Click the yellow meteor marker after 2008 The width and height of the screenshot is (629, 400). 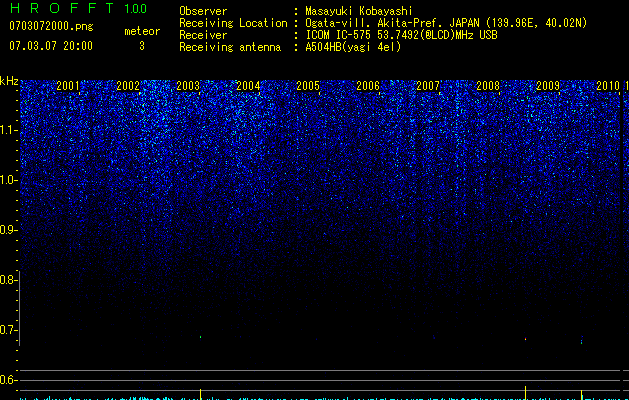(525, 393)
